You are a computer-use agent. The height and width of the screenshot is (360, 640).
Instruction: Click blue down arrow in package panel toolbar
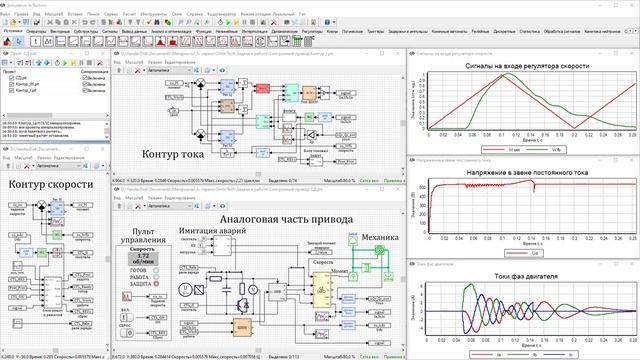[x=47, y=63]
